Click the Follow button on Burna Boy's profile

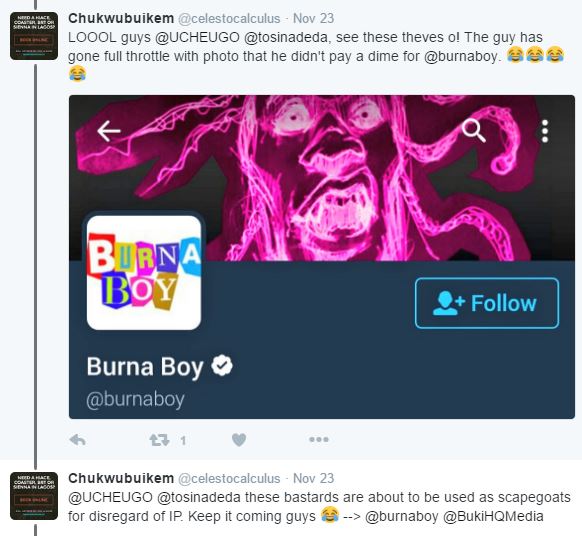tap(487, 303)
